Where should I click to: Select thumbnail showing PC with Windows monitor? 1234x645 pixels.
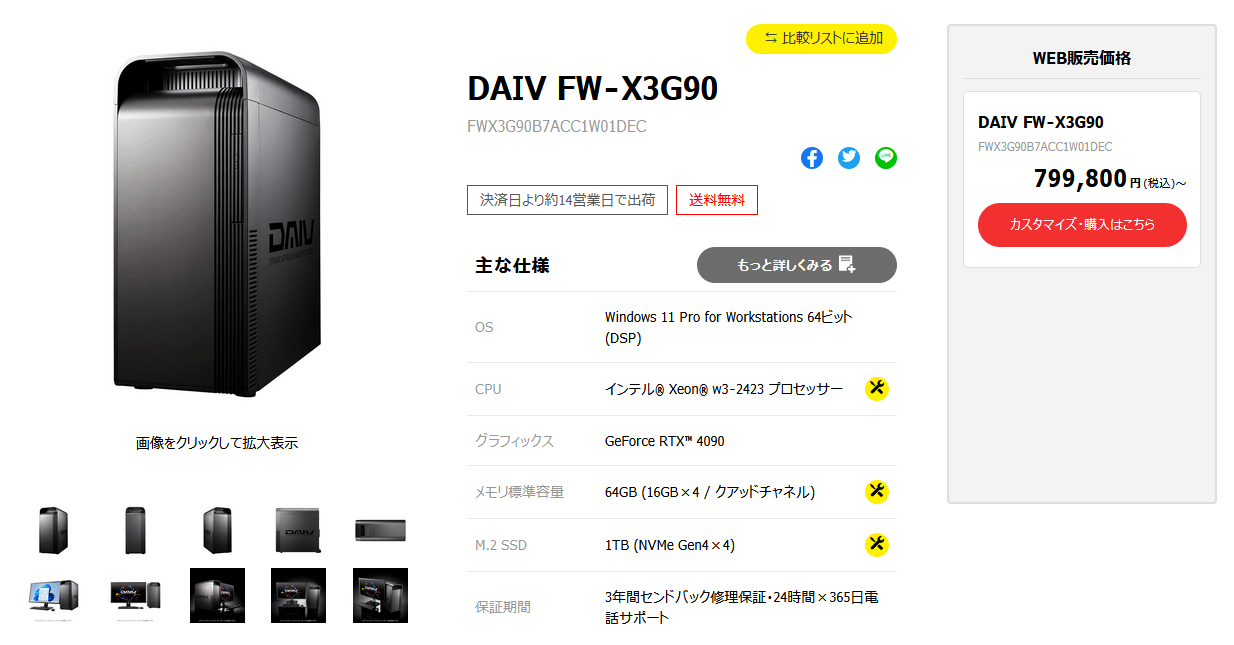pyautogui.click(x=54, y=596)
